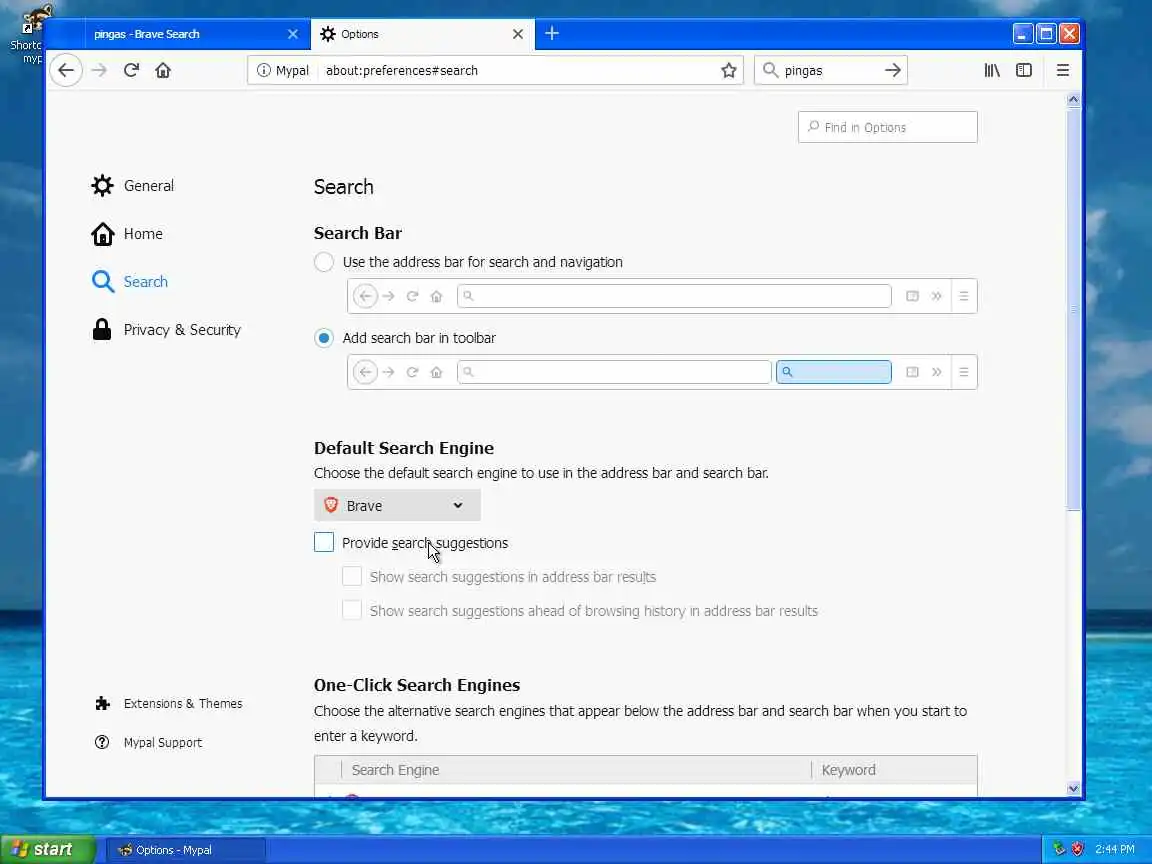Open the hamburger application menu
1152x864 pixels.
click(1062, 71)
